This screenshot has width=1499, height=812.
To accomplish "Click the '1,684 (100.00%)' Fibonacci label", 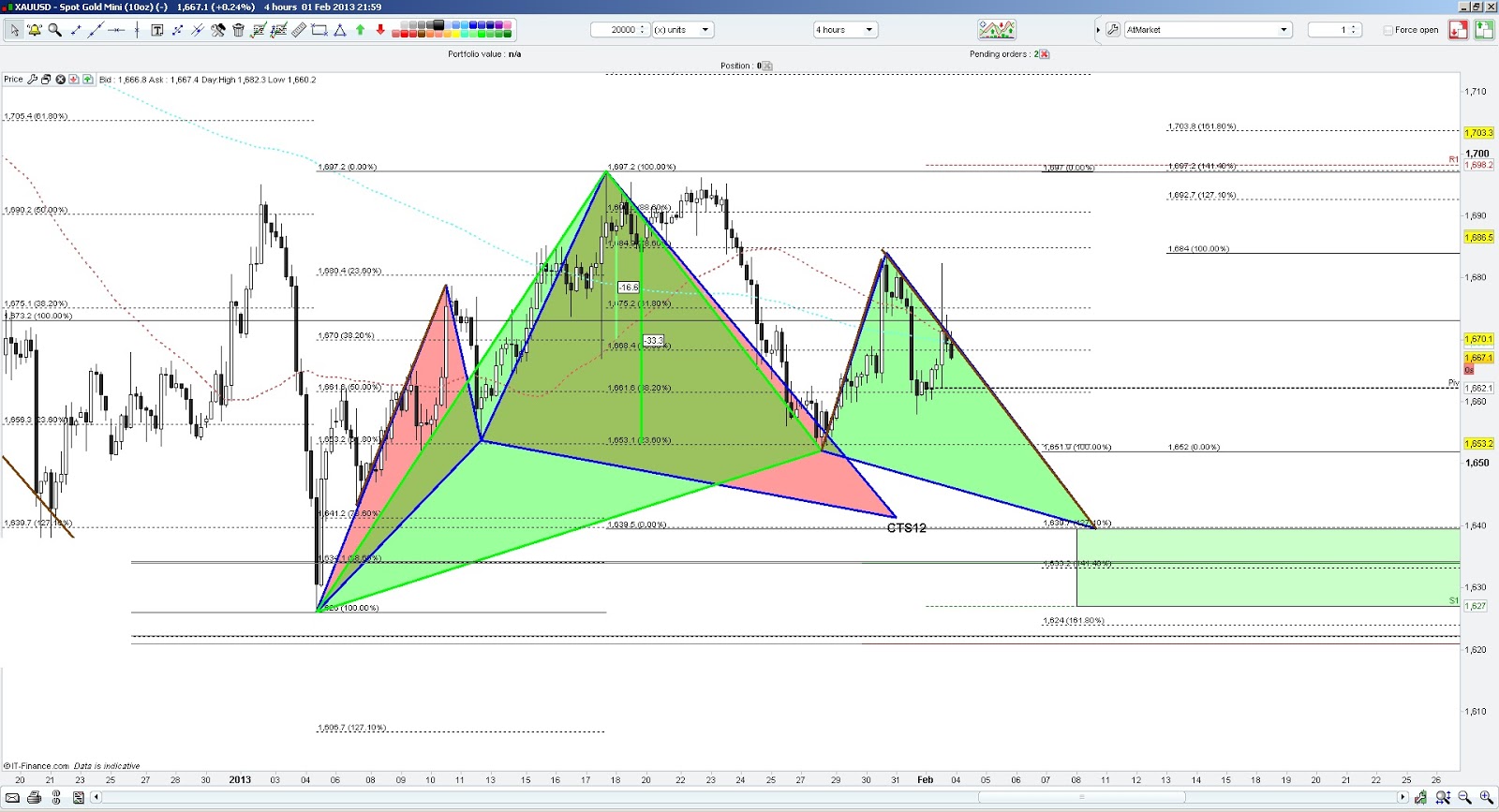I will point(1198,249).
